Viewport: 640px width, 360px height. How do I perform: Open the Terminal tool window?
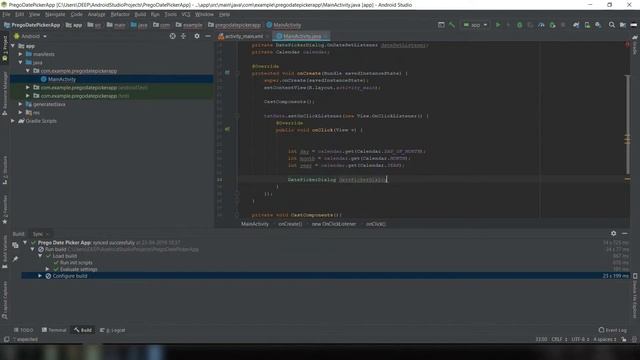coord(53,330)
